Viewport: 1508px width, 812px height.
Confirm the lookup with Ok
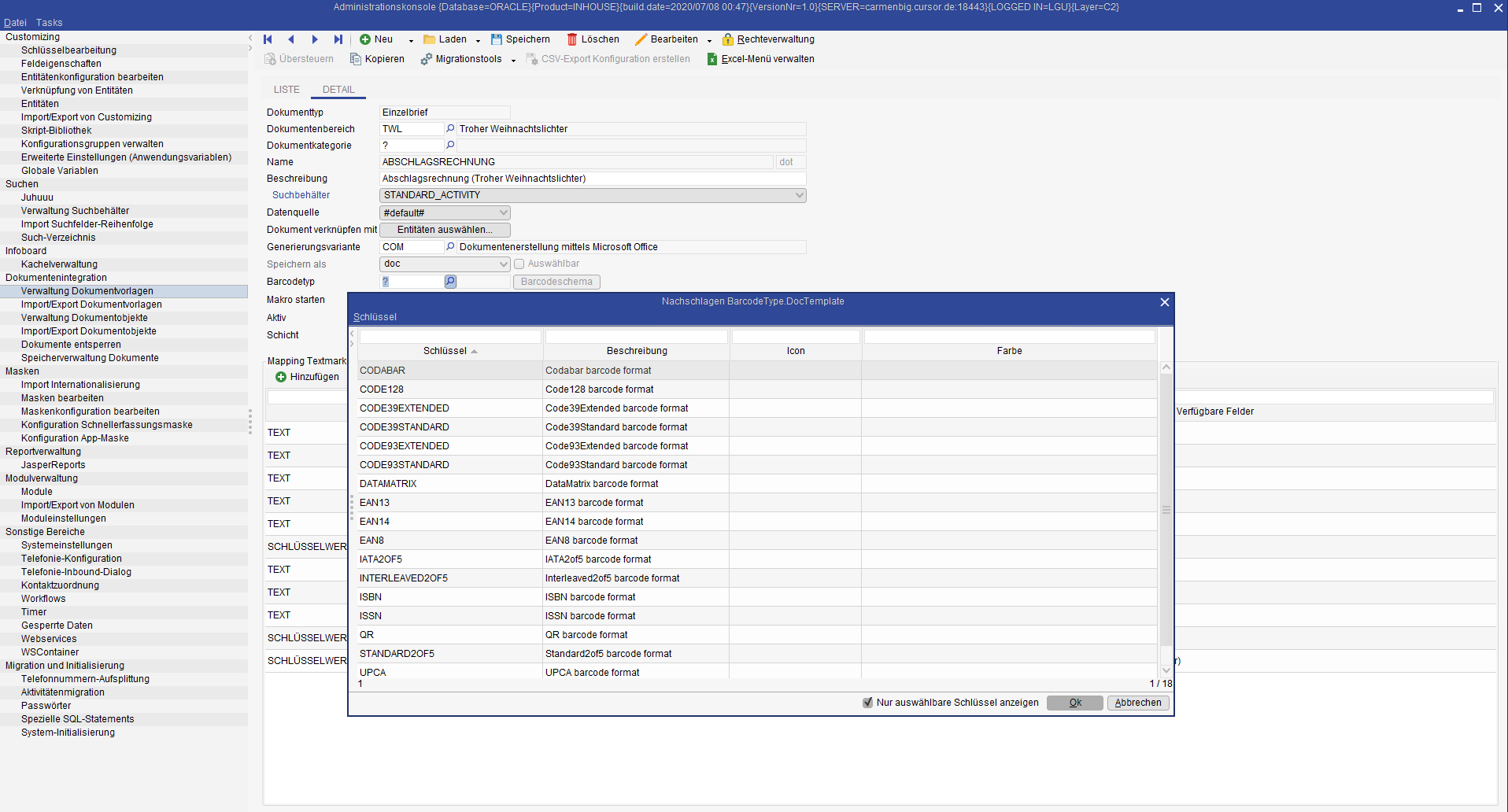pyautogui.click(x=1074, y=703)
